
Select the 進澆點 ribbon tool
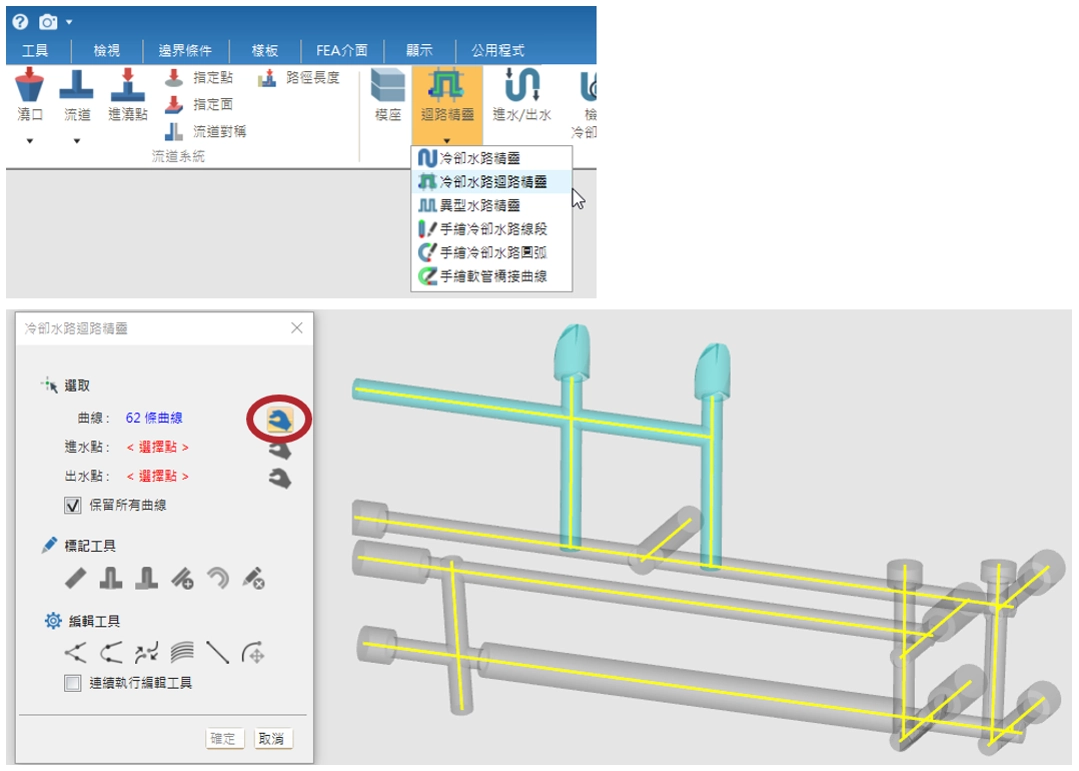[127, 96]
